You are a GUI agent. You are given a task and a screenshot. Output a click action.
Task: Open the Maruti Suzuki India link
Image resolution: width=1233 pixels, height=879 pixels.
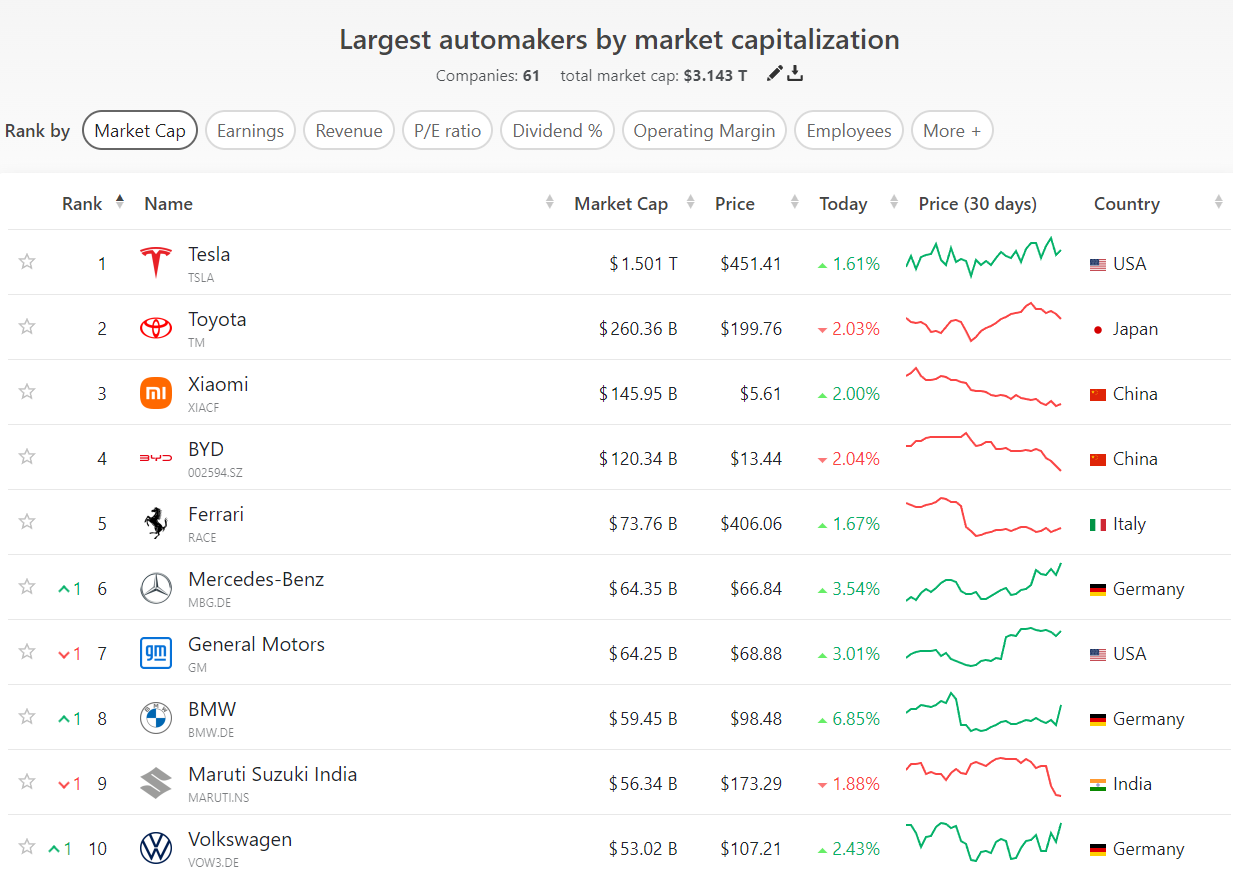pyautogui.click(x=272, y=775)
